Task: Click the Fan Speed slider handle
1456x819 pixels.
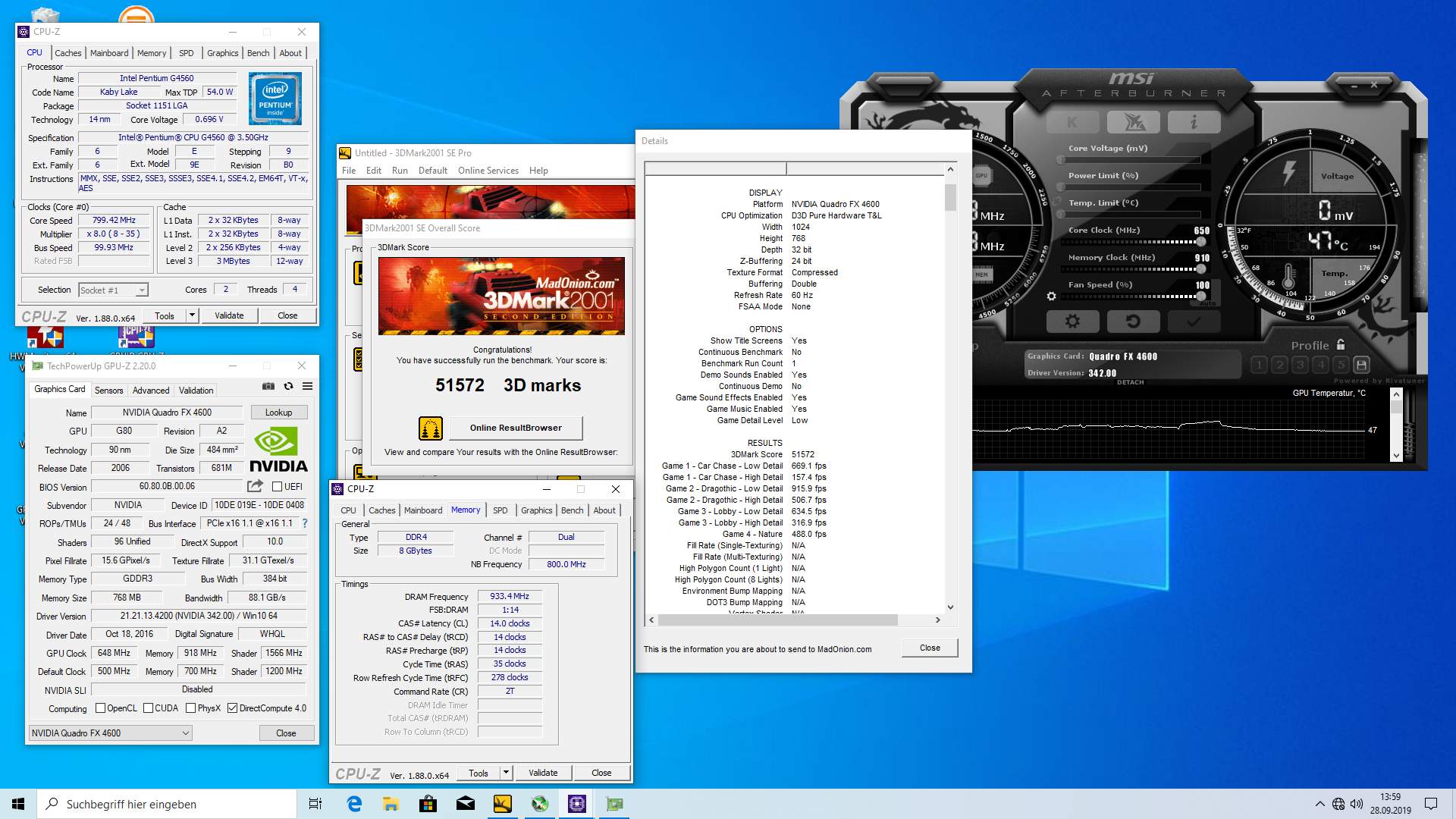Action: pos(1201,297)
